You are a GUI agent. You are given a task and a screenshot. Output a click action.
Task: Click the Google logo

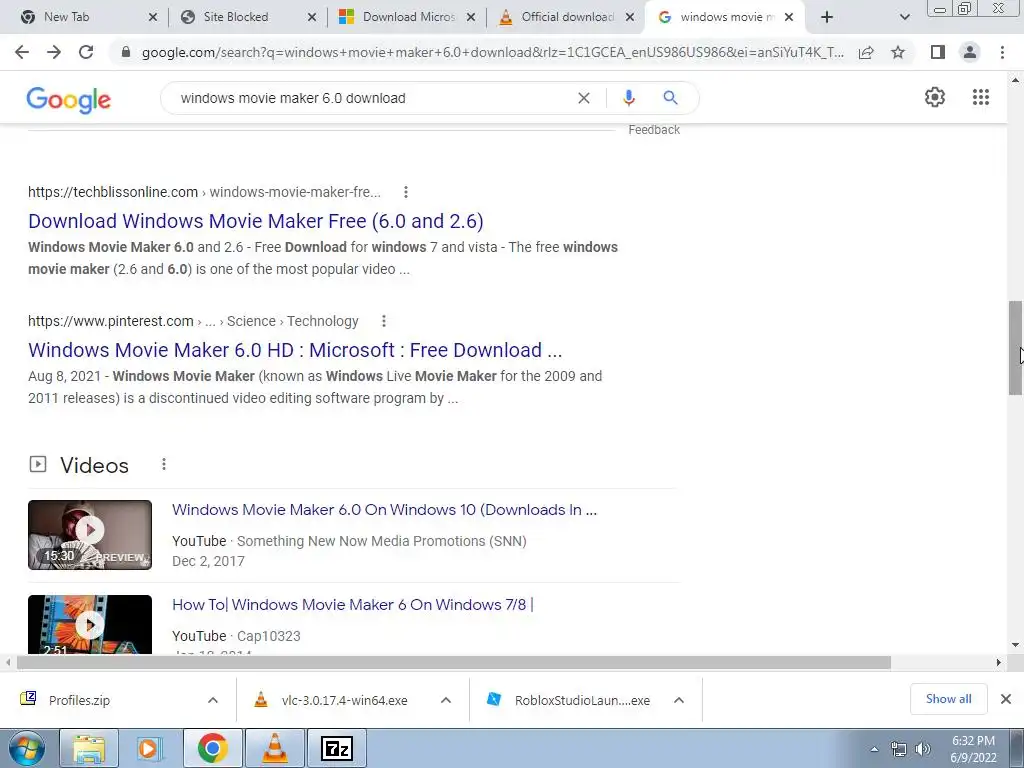[x=69, y=99]
